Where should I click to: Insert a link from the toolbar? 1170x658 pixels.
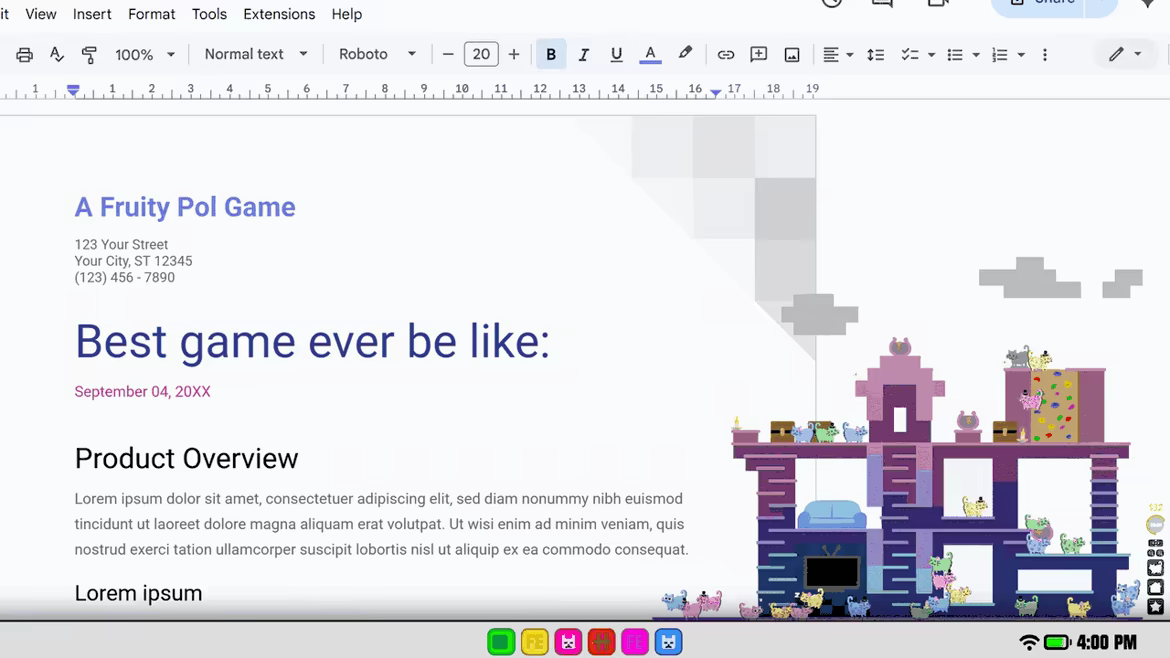(x=725, y=54)
